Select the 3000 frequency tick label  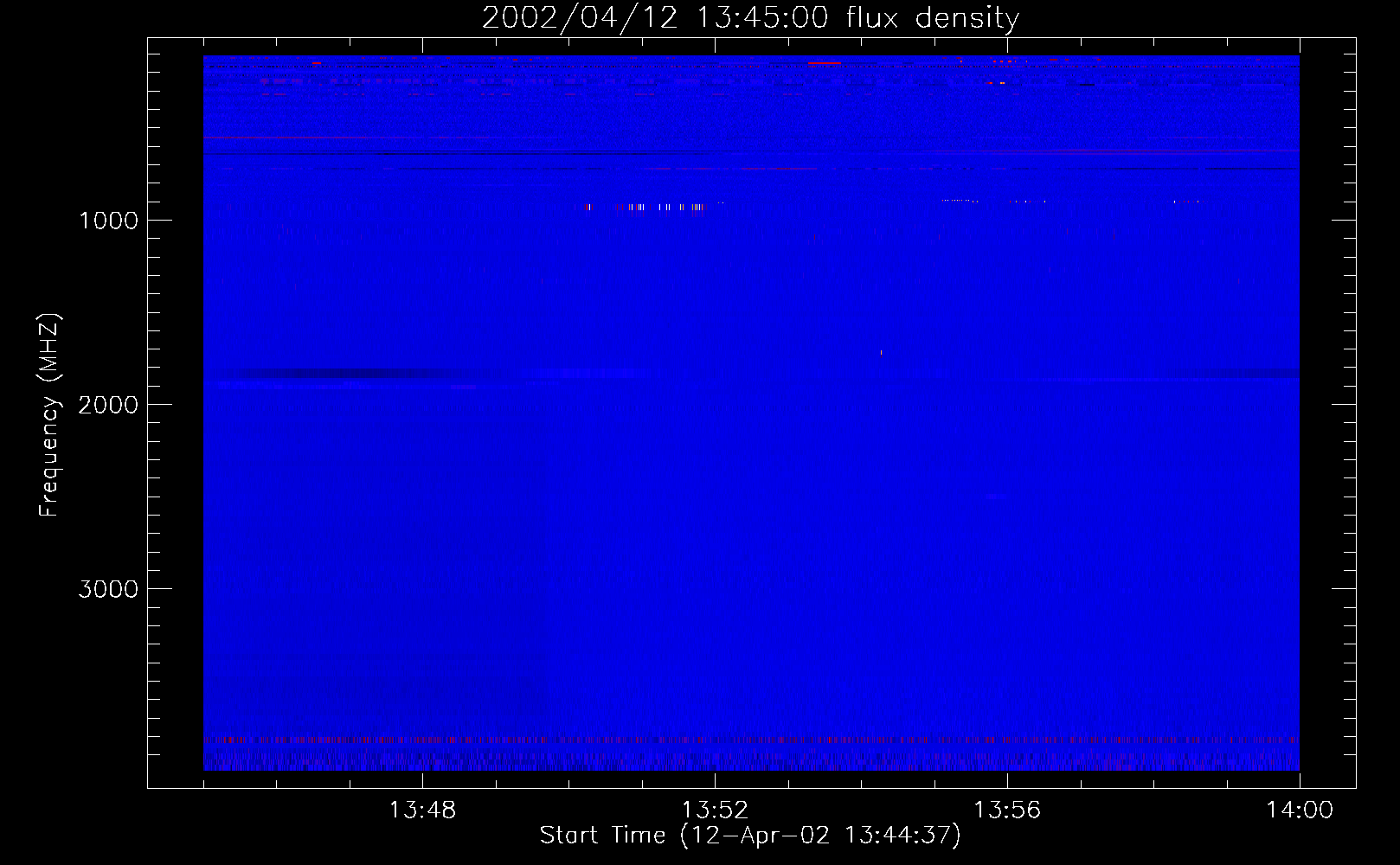[108, 589]
